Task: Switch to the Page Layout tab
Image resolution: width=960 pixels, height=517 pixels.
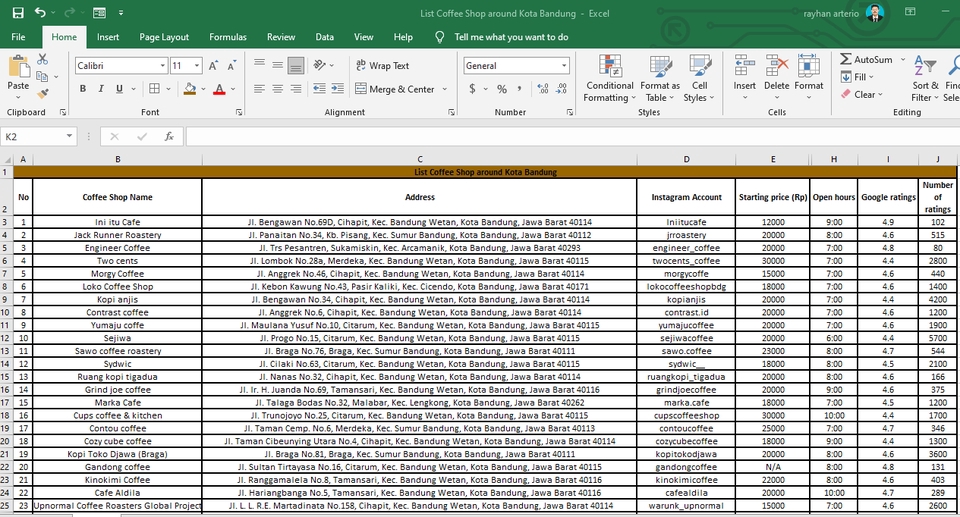Action: coord(164,37)
